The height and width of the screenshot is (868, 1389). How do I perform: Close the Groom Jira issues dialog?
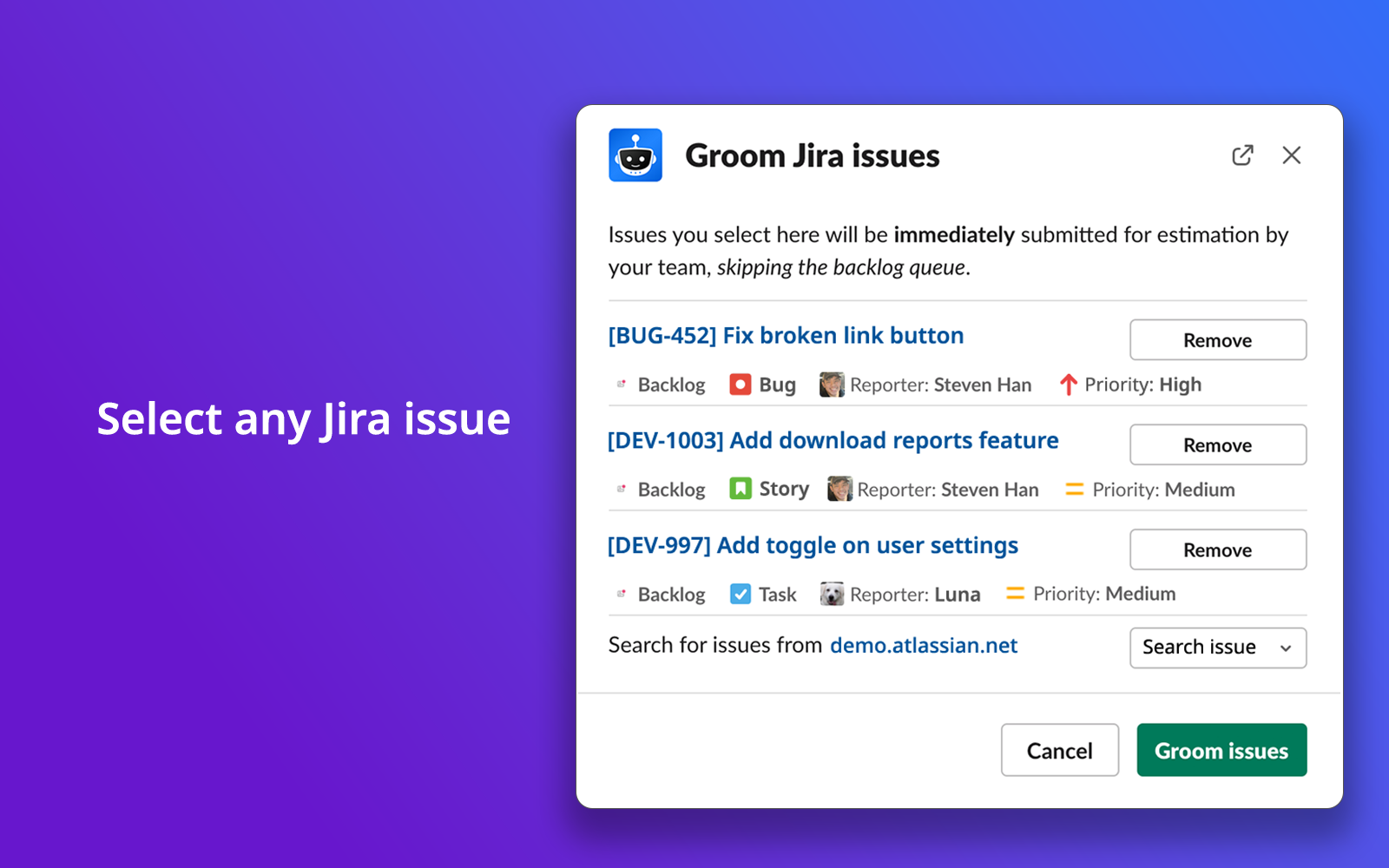[1292, 155]
